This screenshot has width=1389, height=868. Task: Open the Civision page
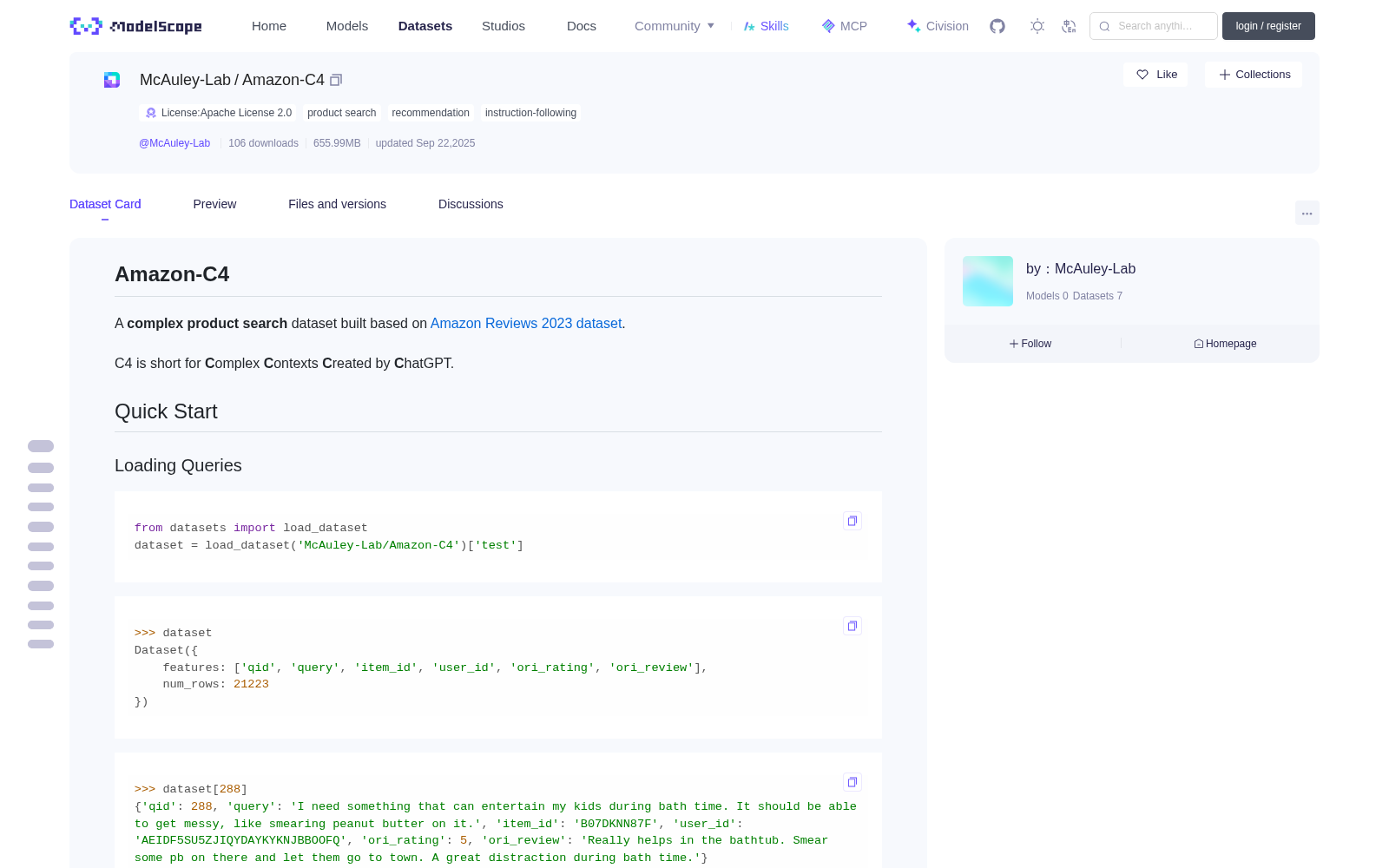tap(938, 26)
